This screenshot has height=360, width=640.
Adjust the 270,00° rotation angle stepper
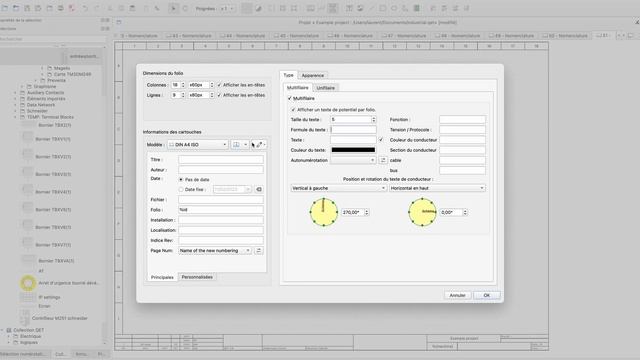pyautogui.click(x=367, y=212)
